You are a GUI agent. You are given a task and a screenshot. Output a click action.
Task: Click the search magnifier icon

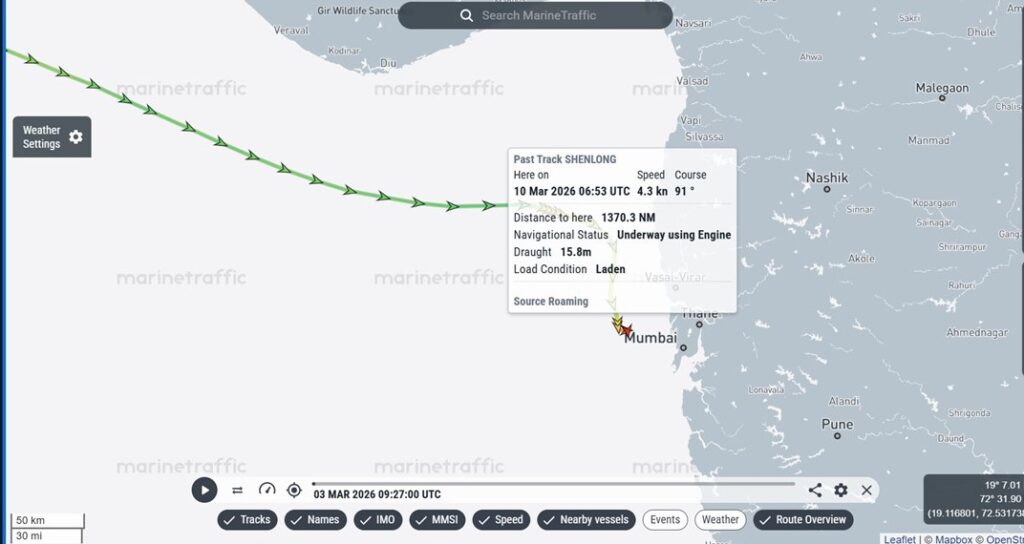(x=466, y=15)
